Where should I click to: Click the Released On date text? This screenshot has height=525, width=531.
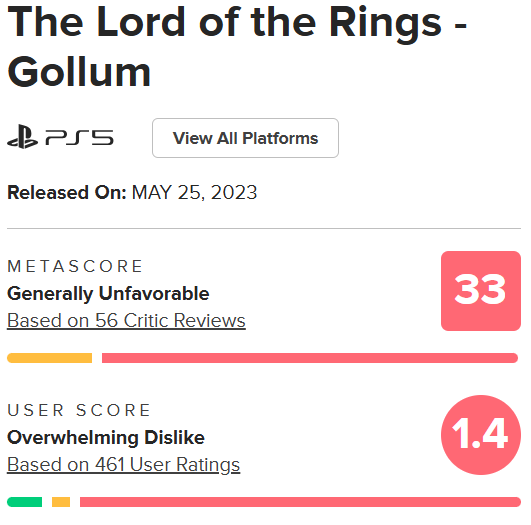pyautogui.click(x=132, y=192)
